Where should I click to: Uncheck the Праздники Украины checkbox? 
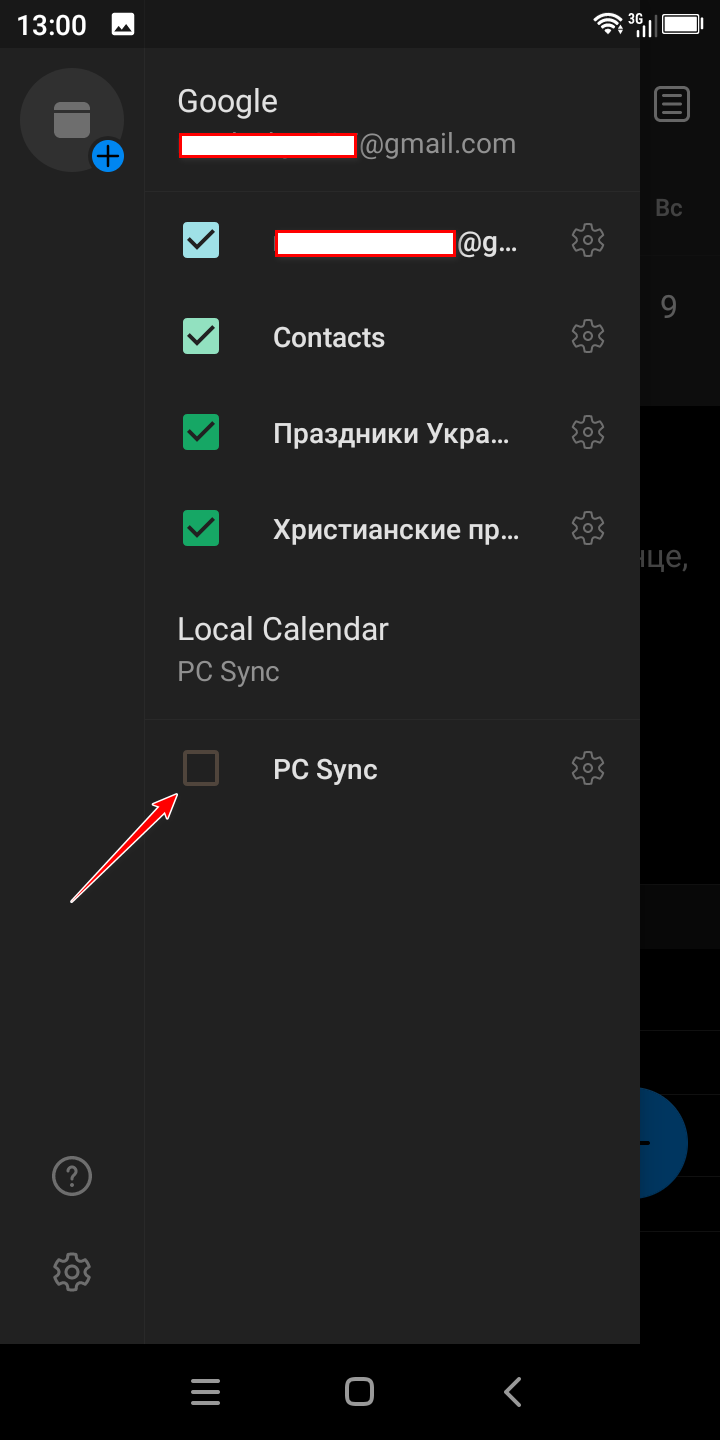pos(201,432)
